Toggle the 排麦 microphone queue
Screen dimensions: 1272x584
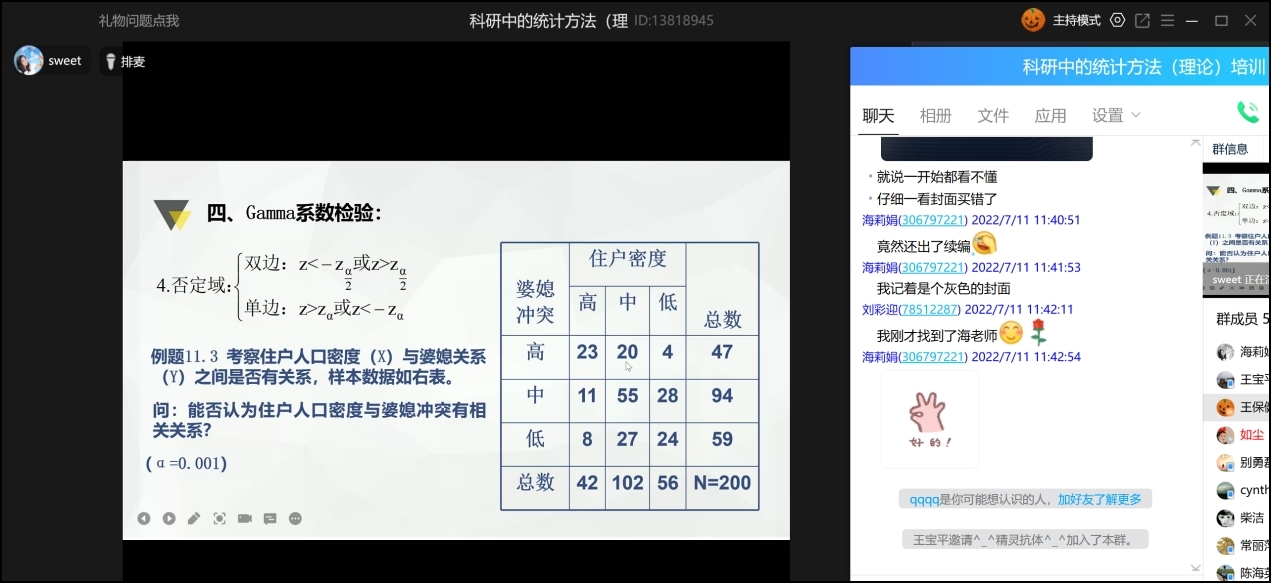click(126, 62)
